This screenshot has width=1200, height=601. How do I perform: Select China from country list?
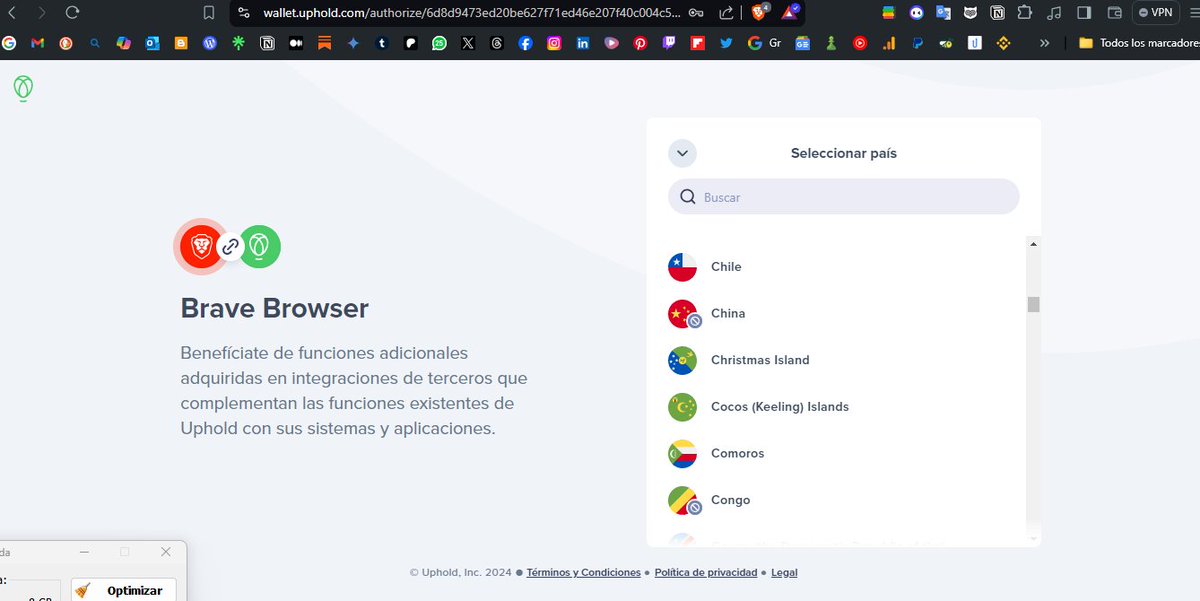[x=846, y=313]
